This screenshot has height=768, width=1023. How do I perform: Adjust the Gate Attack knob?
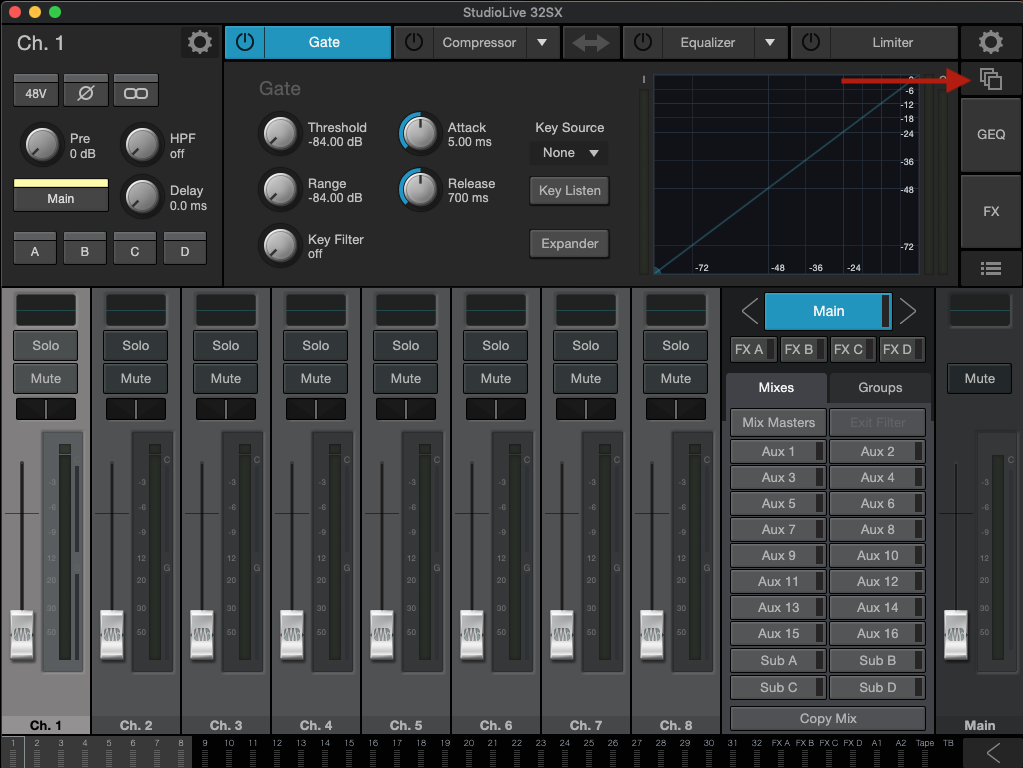pos(420,134)
